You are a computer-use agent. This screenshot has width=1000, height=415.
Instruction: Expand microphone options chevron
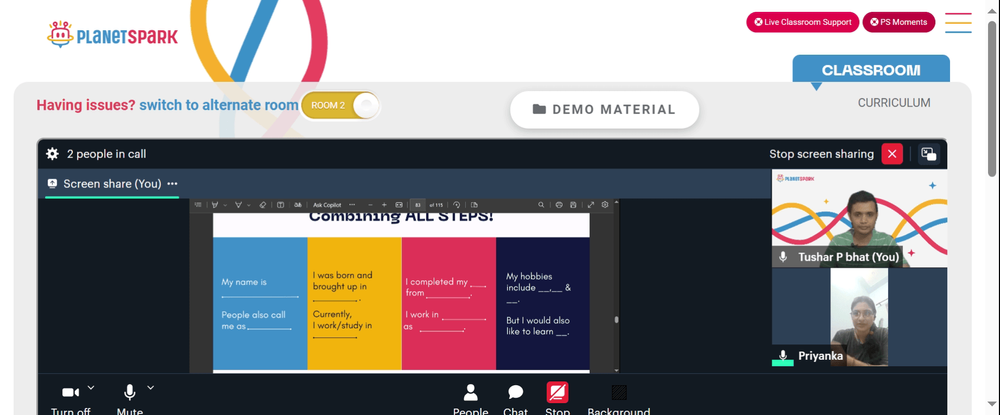click(x=151, y=387)
